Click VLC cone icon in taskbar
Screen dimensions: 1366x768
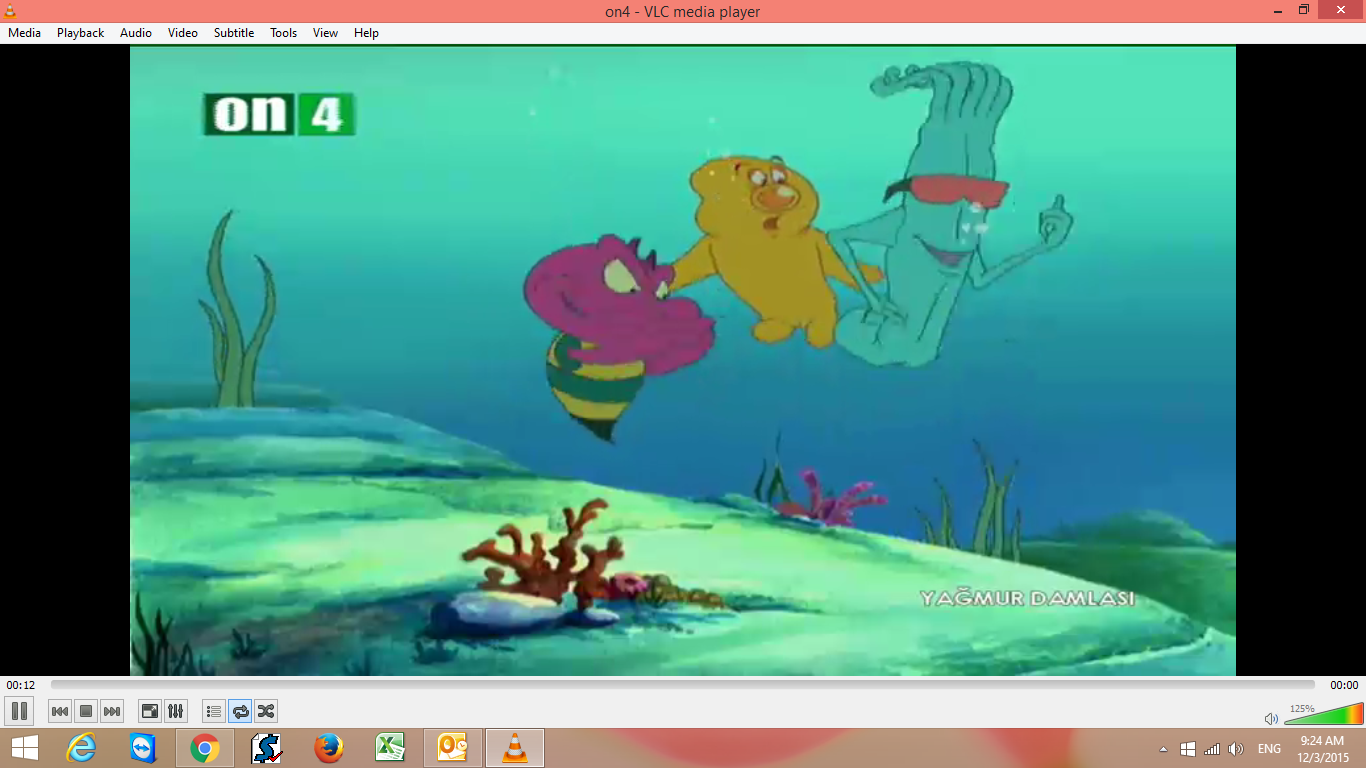tap(515, 748)
